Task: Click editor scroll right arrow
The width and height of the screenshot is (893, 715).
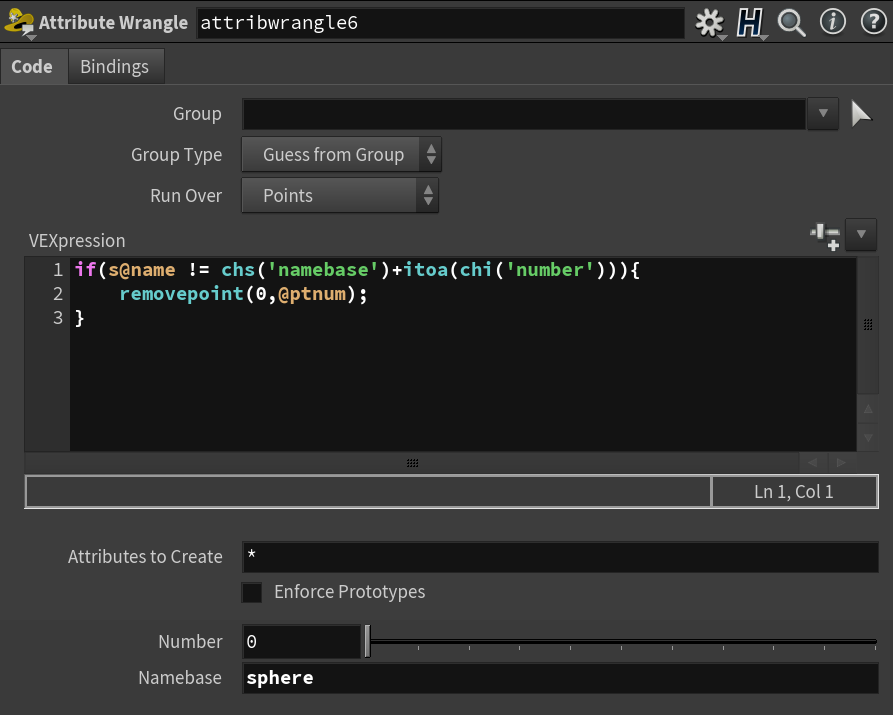Action: tap(841, 463)
